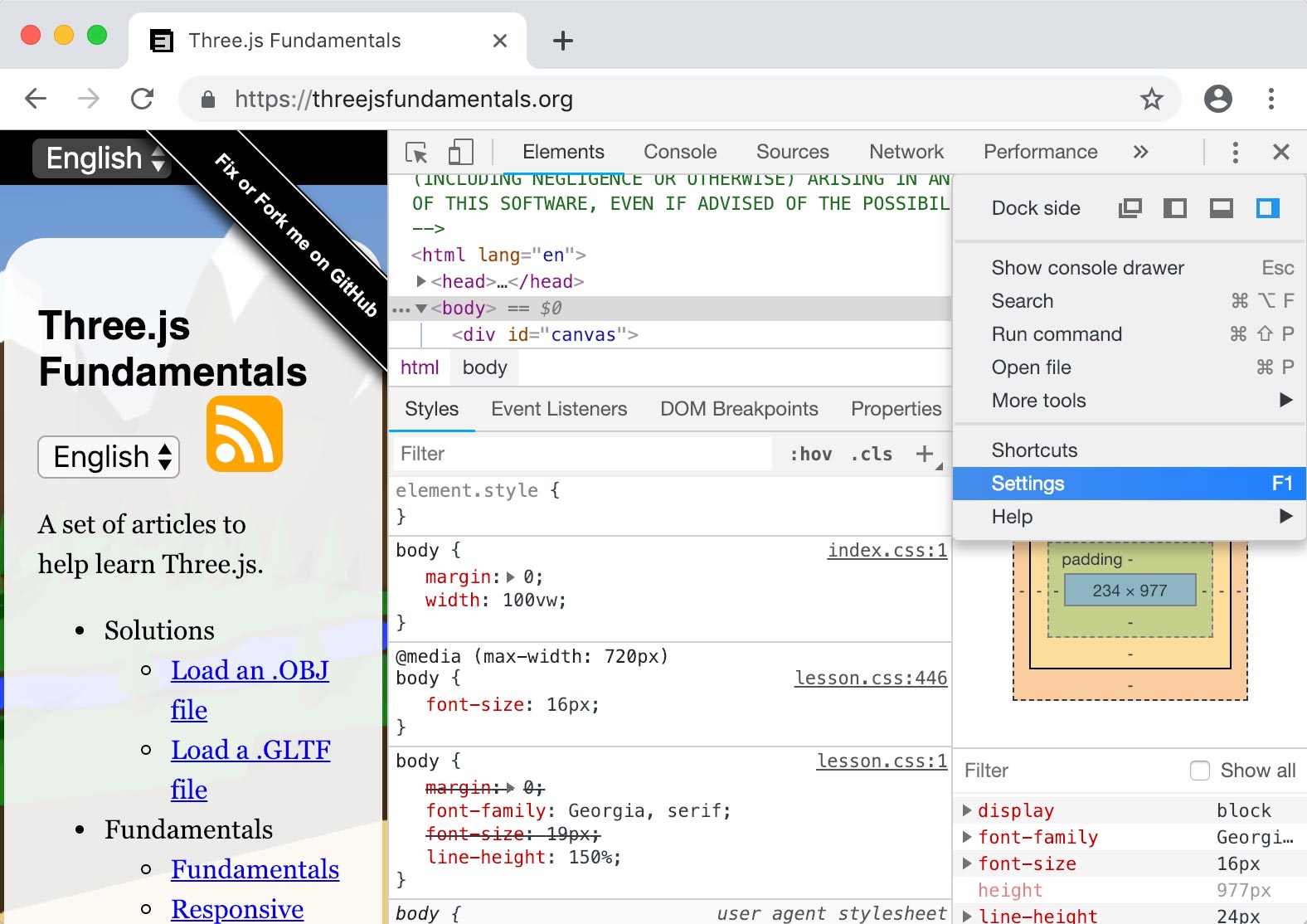Open the Fundamentals article link

pos(255,869)
